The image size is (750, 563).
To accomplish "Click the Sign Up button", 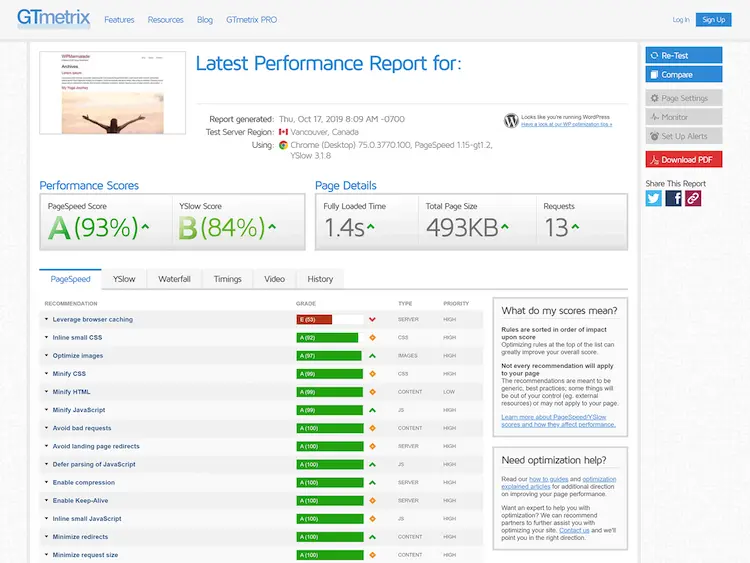I will pos(713,20).
